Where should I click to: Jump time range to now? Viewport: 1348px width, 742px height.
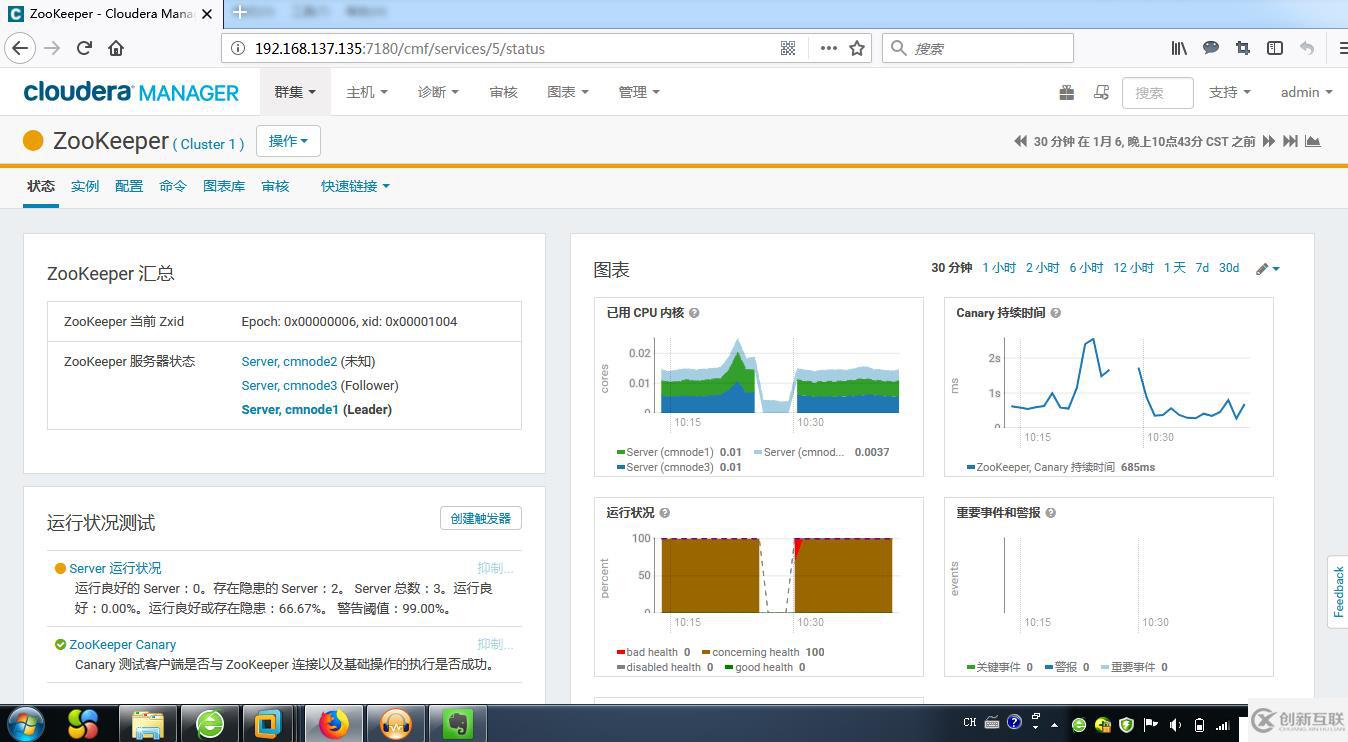point(1291,141)
